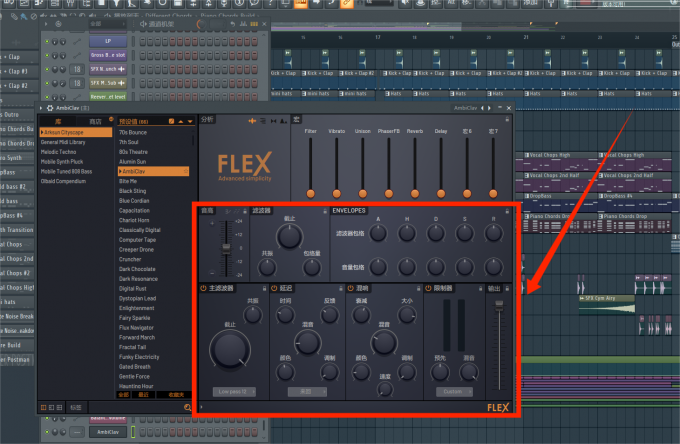Image resolution: width=680 pixels, height=444 pixels.
Task: Select the Bite Me preset
Action: coord(133,181)
